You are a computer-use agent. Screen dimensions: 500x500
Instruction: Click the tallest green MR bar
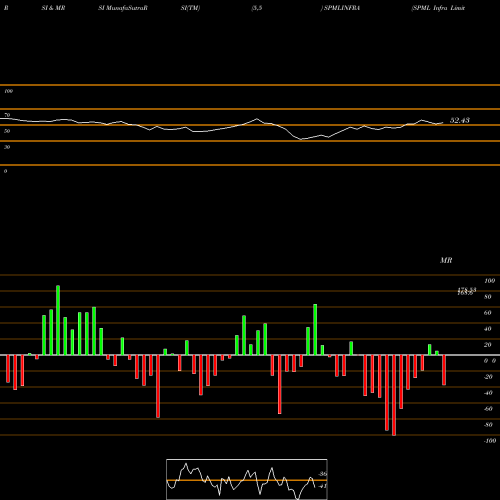pyautogui.click(x=58, y=320)
